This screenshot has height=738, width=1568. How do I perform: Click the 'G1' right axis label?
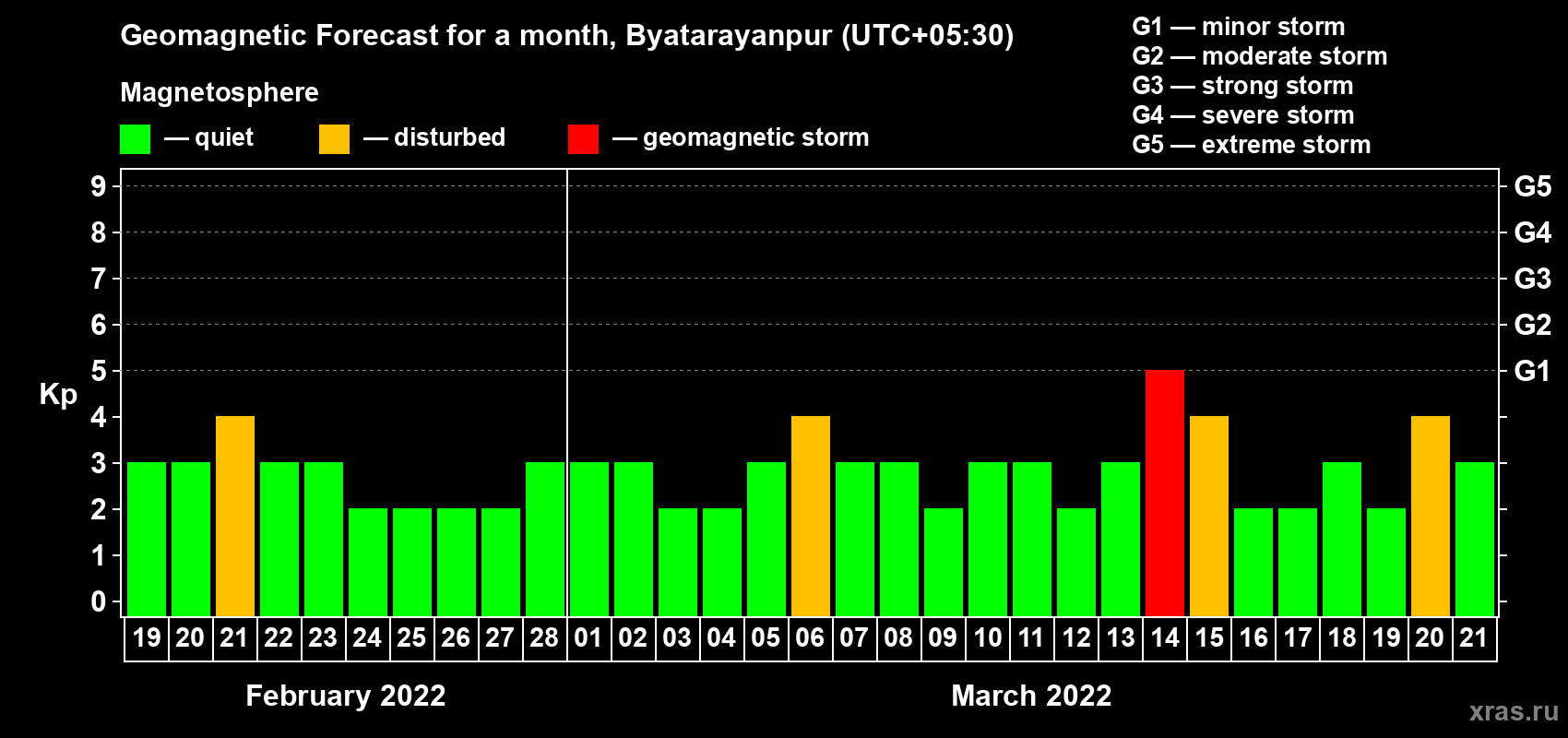point(1532,371)
